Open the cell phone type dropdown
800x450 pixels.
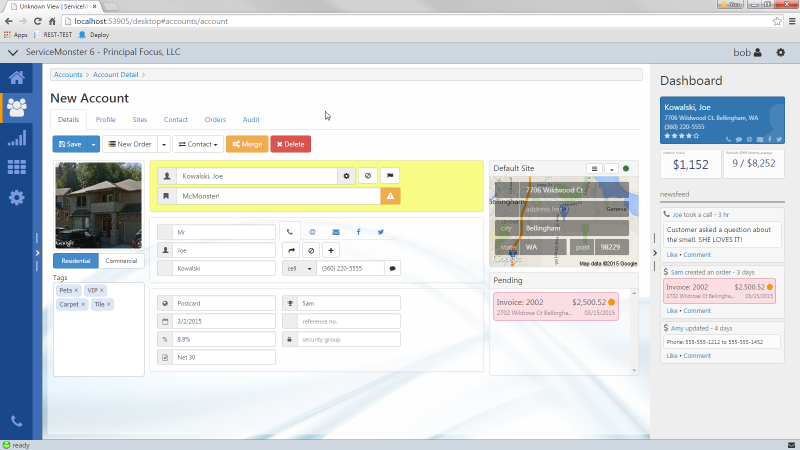[x=299, y=268]
